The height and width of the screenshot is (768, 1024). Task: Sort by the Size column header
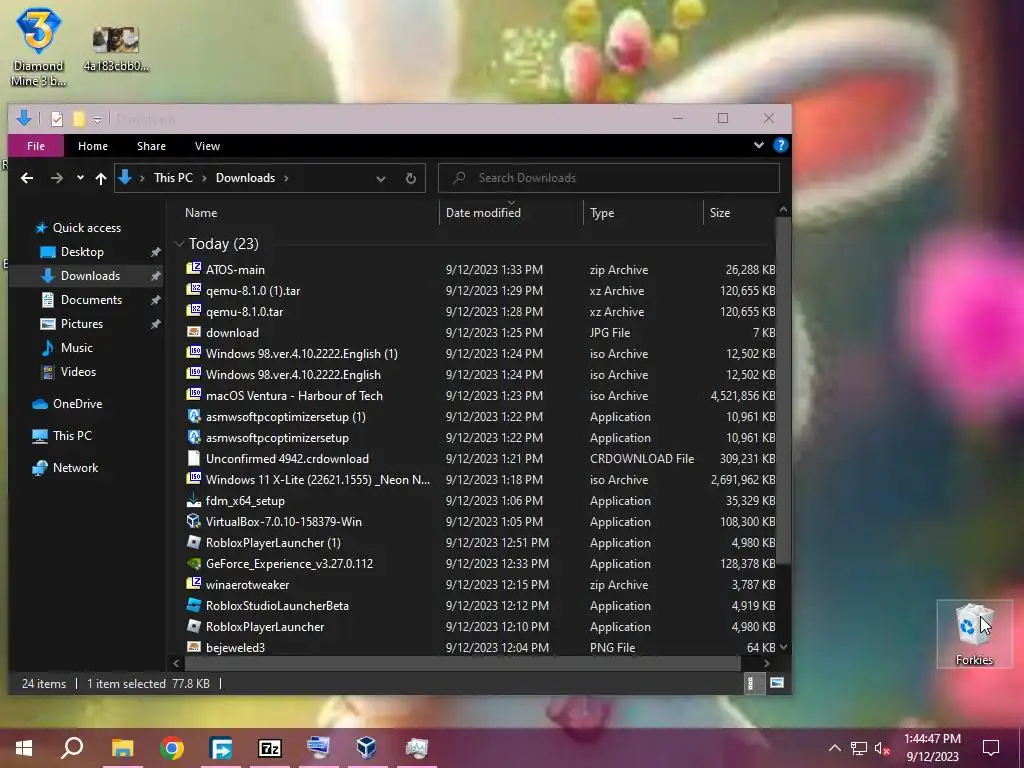(x=720, y=213)
